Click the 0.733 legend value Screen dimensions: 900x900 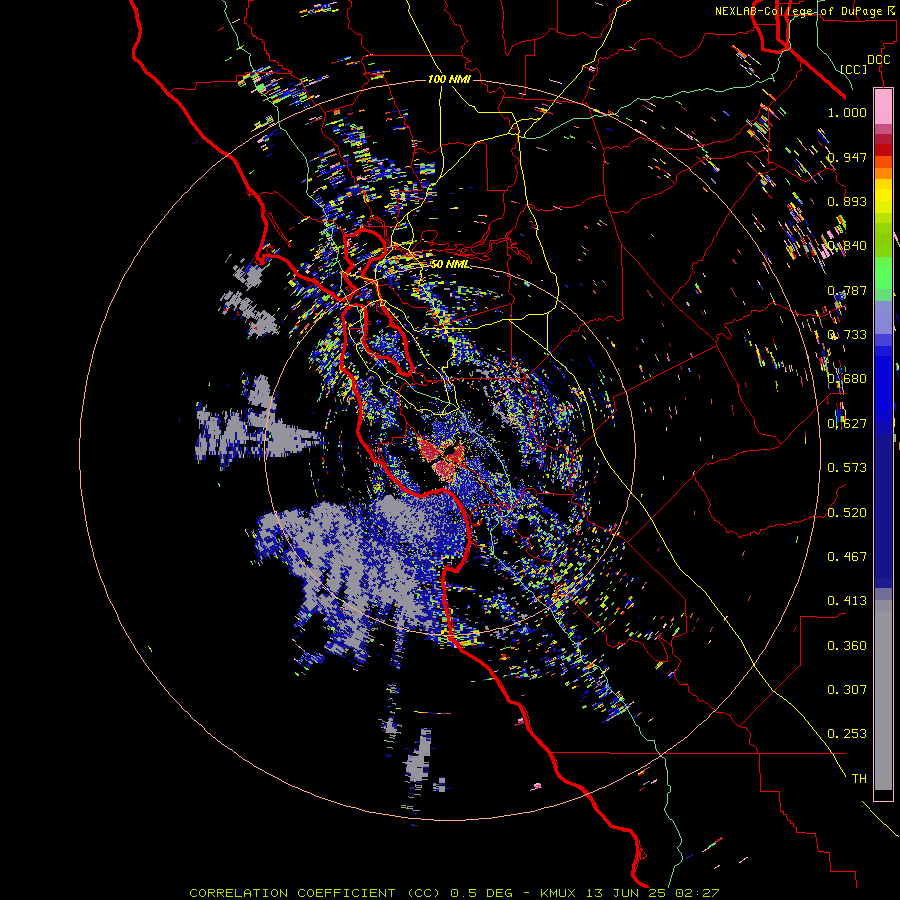pos(847,335)
